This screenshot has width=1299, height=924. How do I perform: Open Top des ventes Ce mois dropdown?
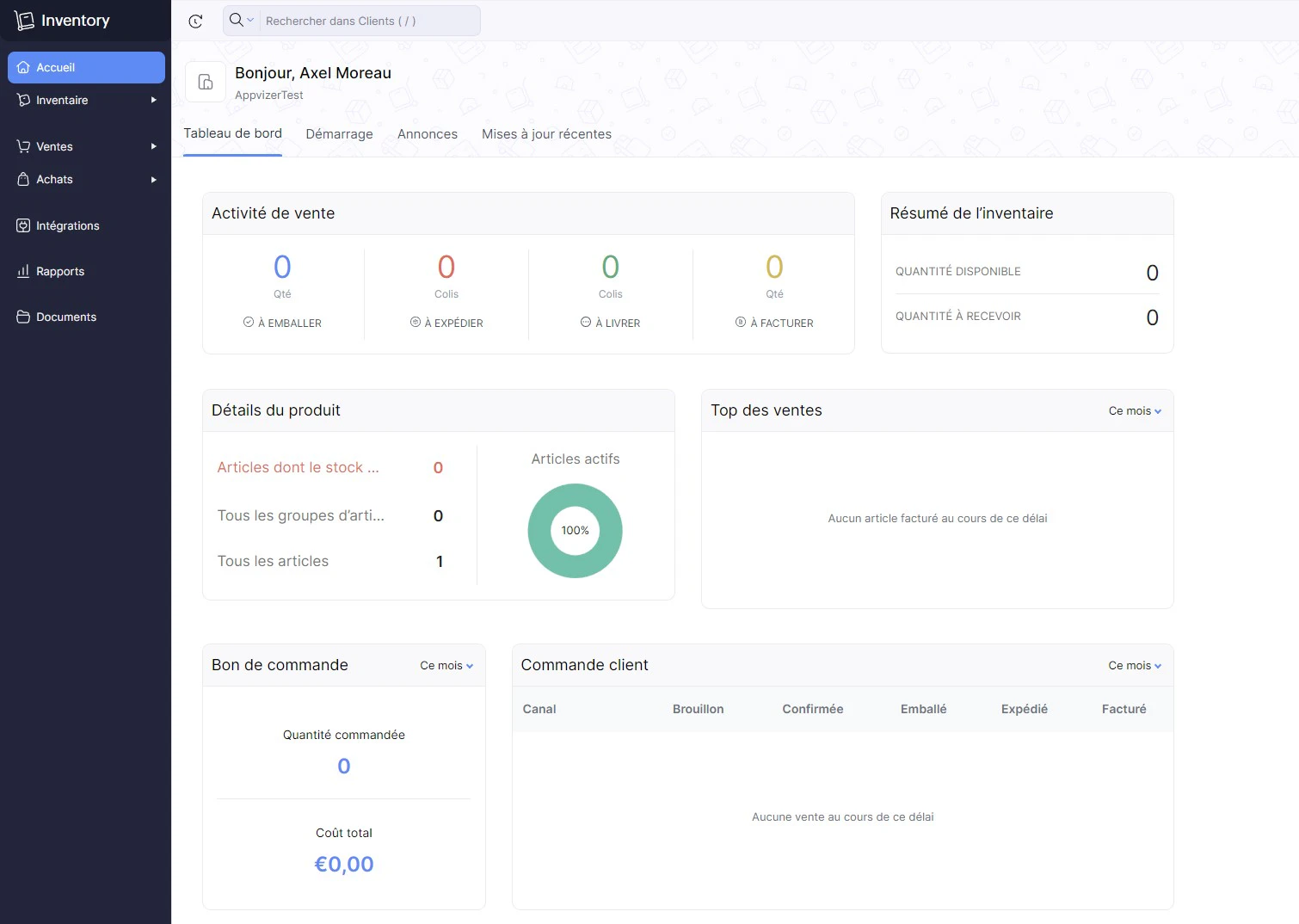(x=1135, y=411)
